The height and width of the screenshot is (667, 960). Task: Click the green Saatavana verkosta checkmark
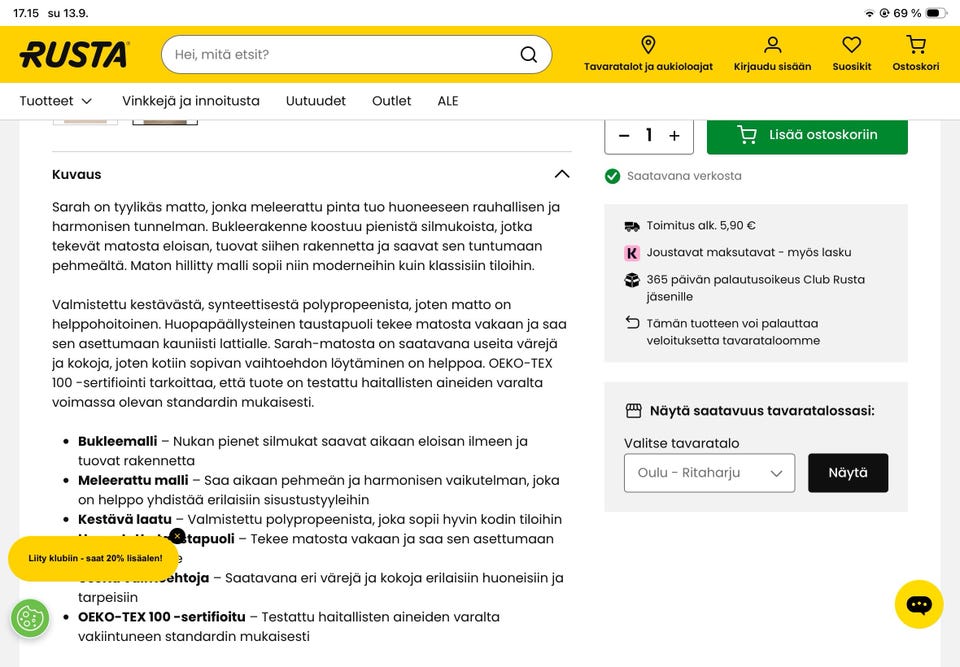pyautogui.click(x=612, y=176)
